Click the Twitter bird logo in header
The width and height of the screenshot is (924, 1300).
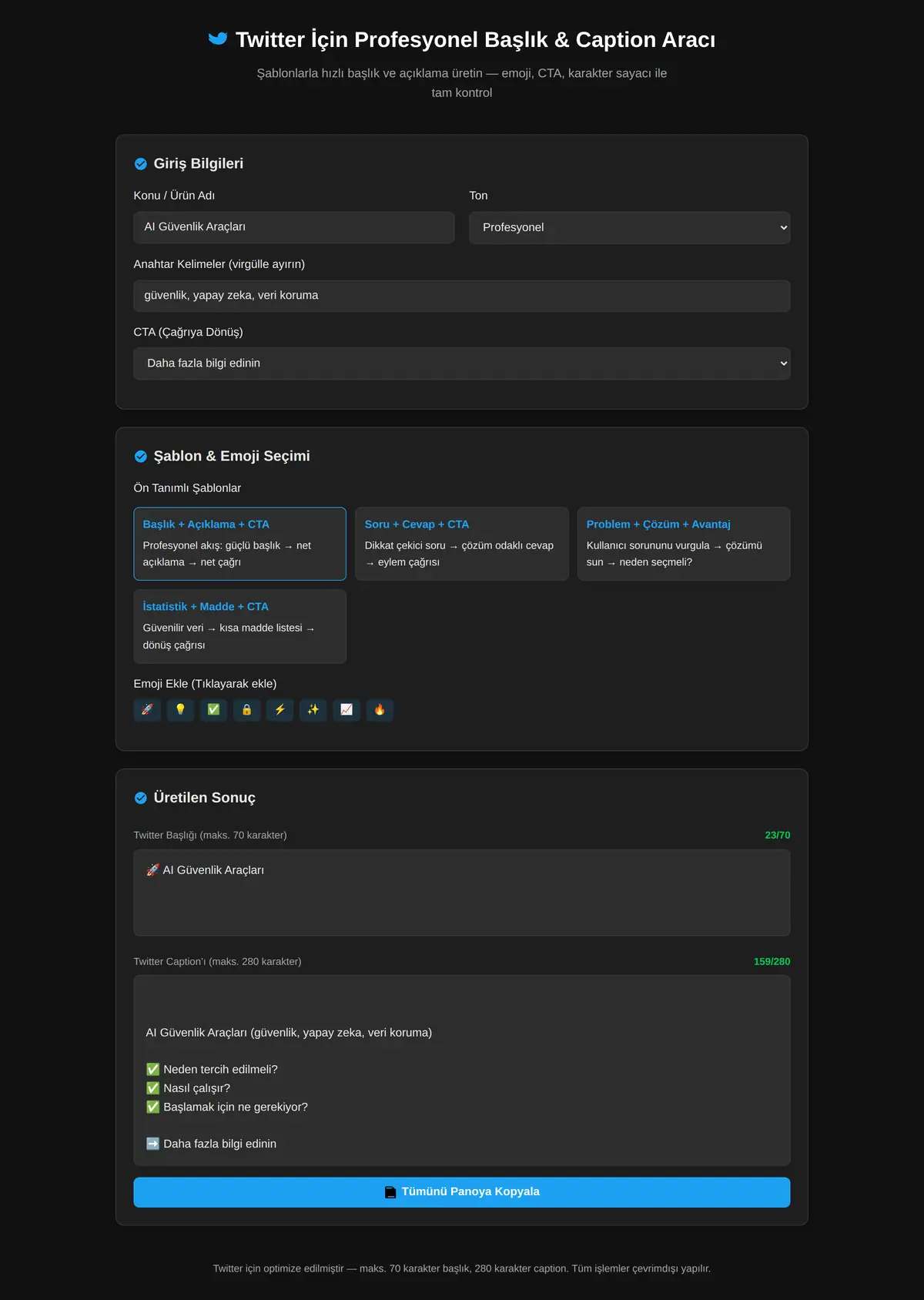pyautogui.click(x=218, y=39)
